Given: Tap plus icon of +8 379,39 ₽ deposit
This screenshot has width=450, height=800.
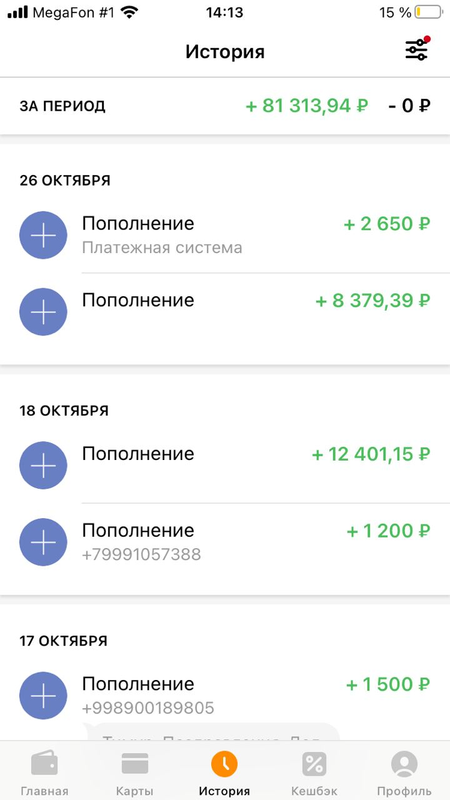Looking at the screenshot, I should [x=43, y=312].
